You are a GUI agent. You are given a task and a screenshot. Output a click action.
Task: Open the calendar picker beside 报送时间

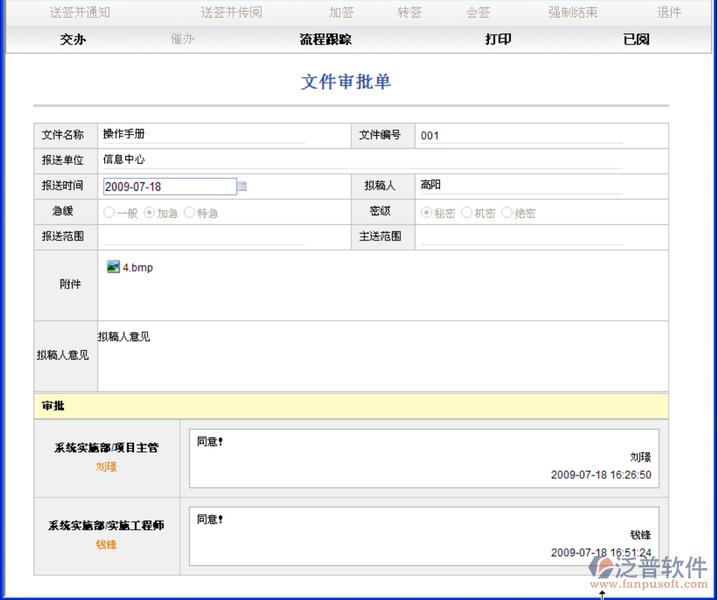coord(243,186)
